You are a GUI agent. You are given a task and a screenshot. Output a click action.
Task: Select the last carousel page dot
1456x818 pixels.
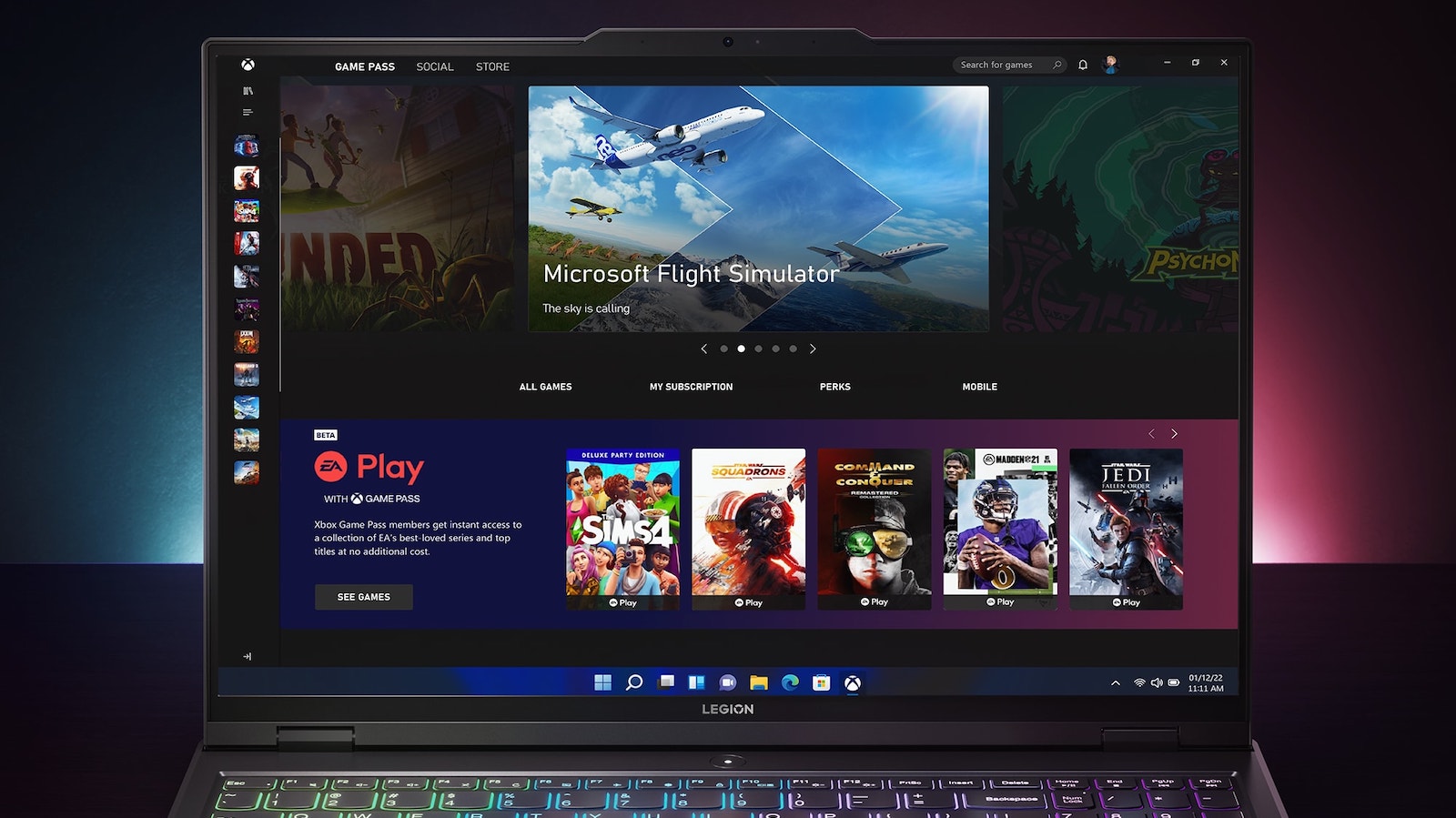(793, 348)
